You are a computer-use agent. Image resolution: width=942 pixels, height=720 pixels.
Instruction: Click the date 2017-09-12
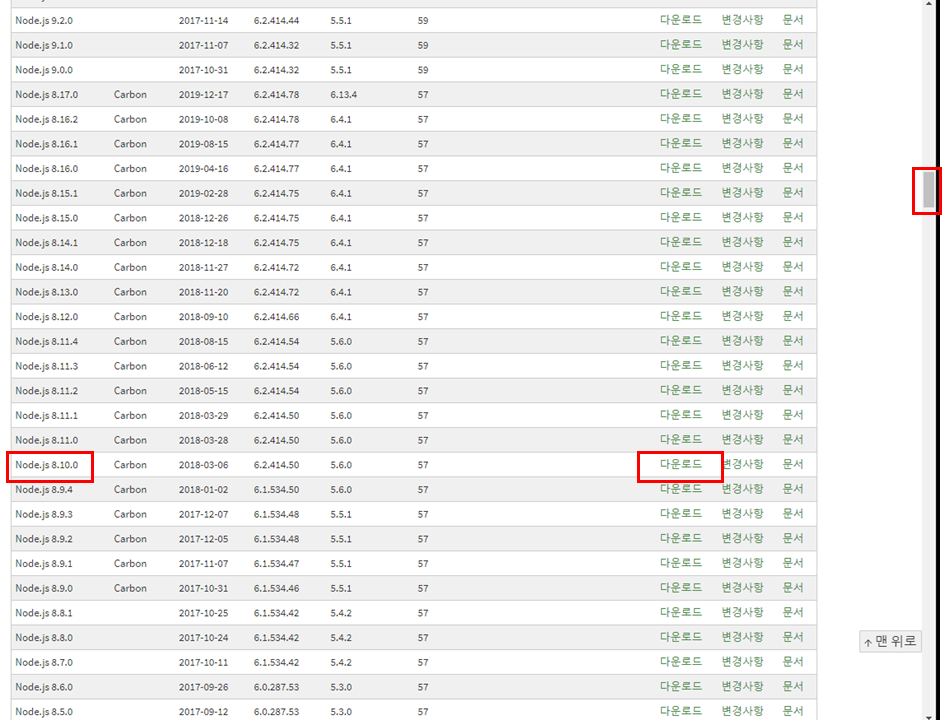pyautogui.click(x=204, y=712)
